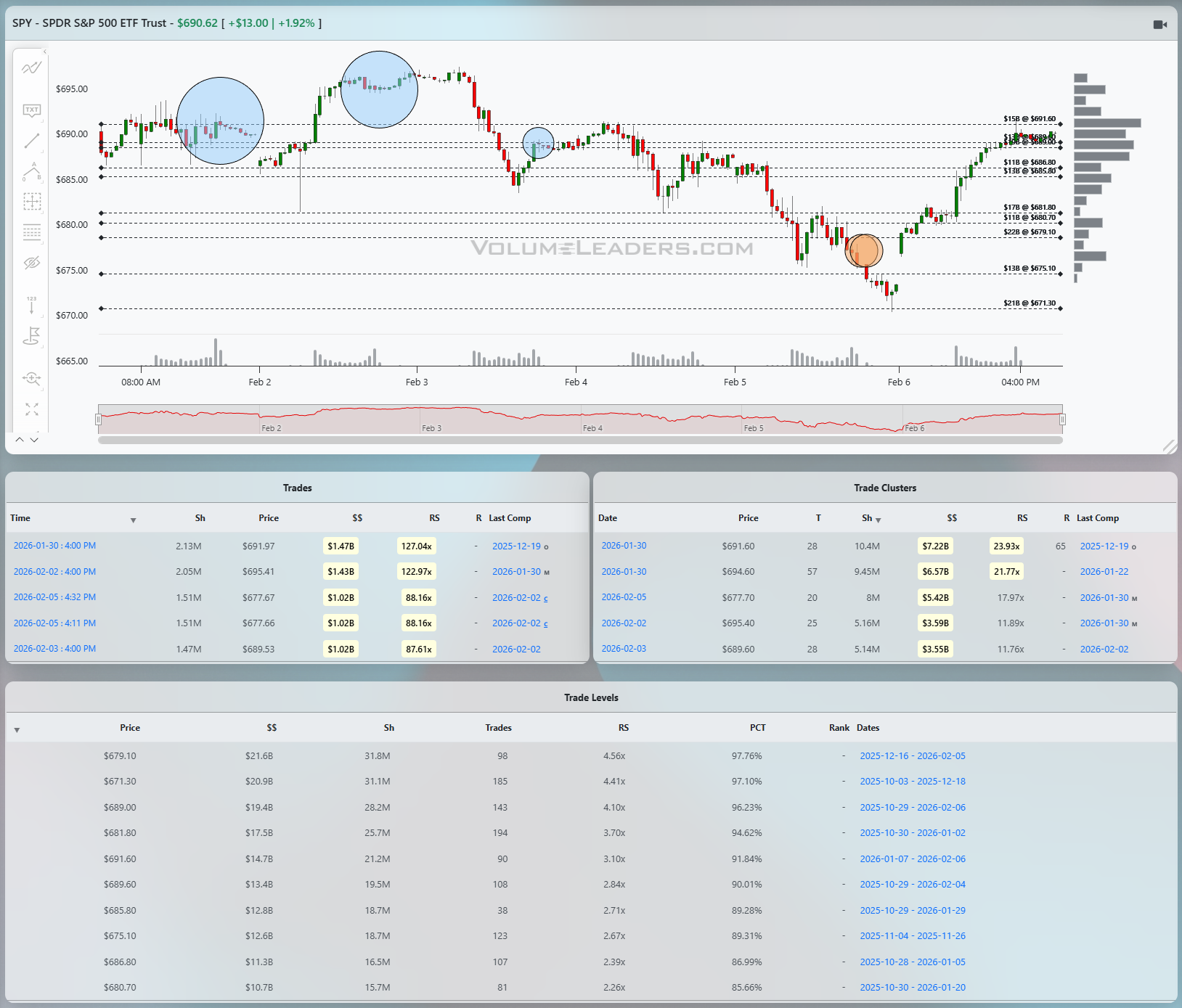Click the orange bubble on the chart
Screen dimensions: 1182x1008
(864, 250)
